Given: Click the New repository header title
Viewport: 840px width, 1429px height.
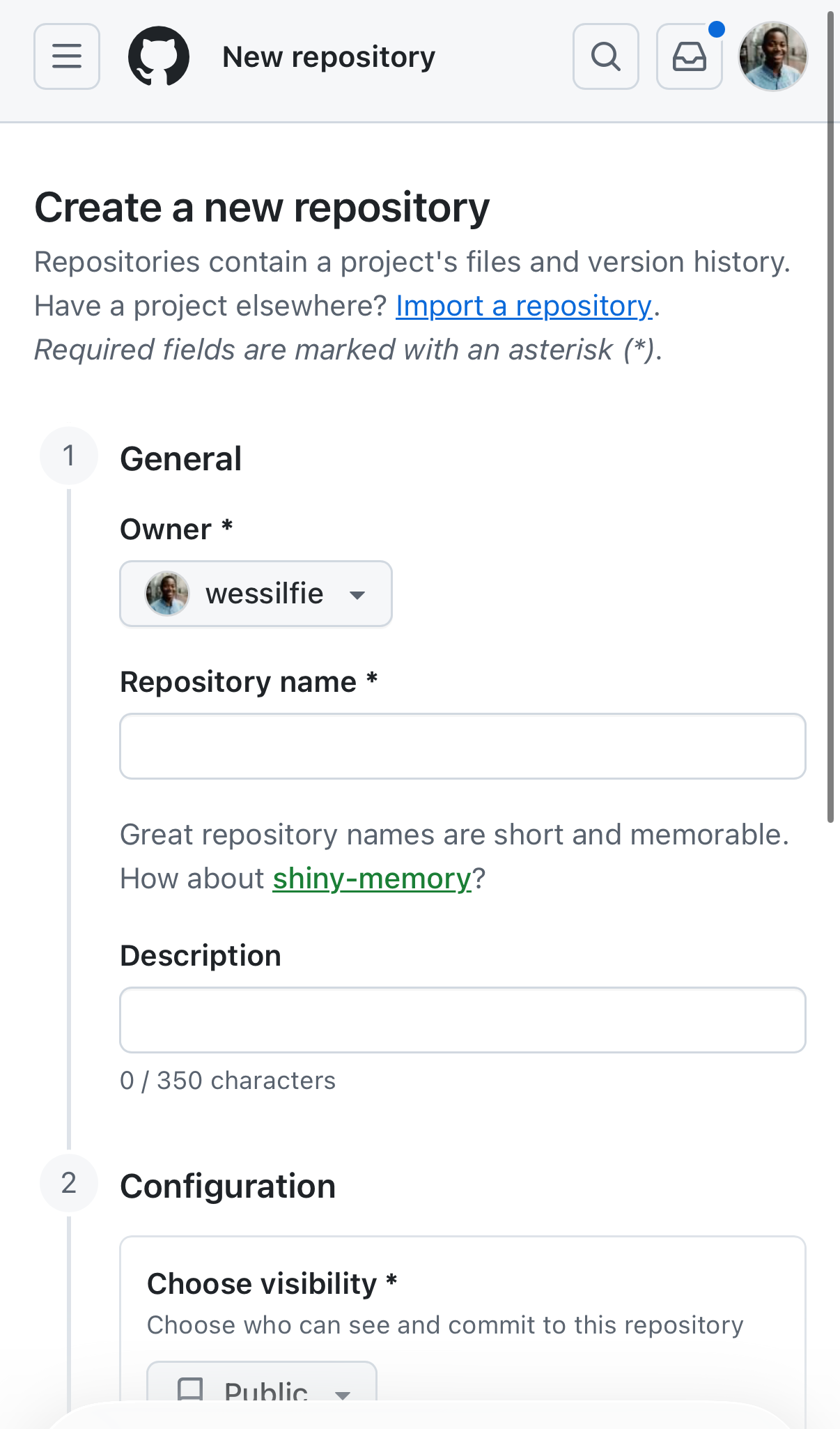Looking at the screenshot, I should (329, 57).
